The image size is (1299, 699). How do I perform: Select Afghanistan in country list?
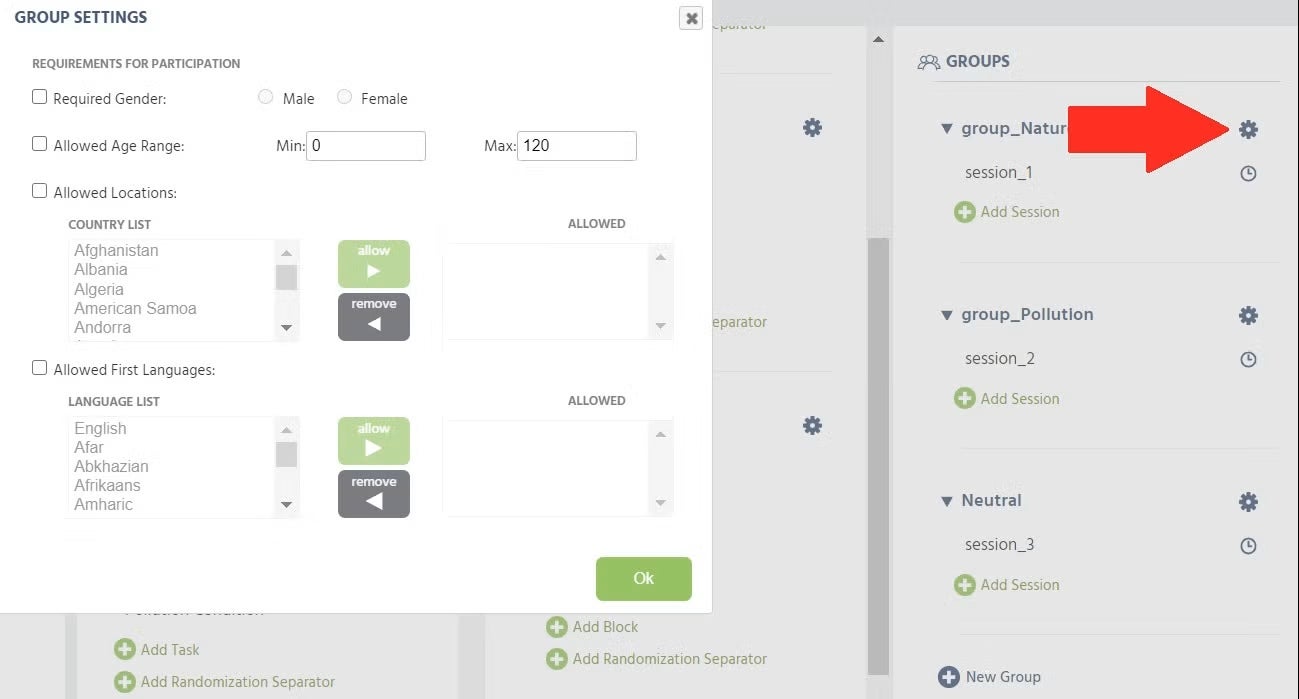point(116,251)
